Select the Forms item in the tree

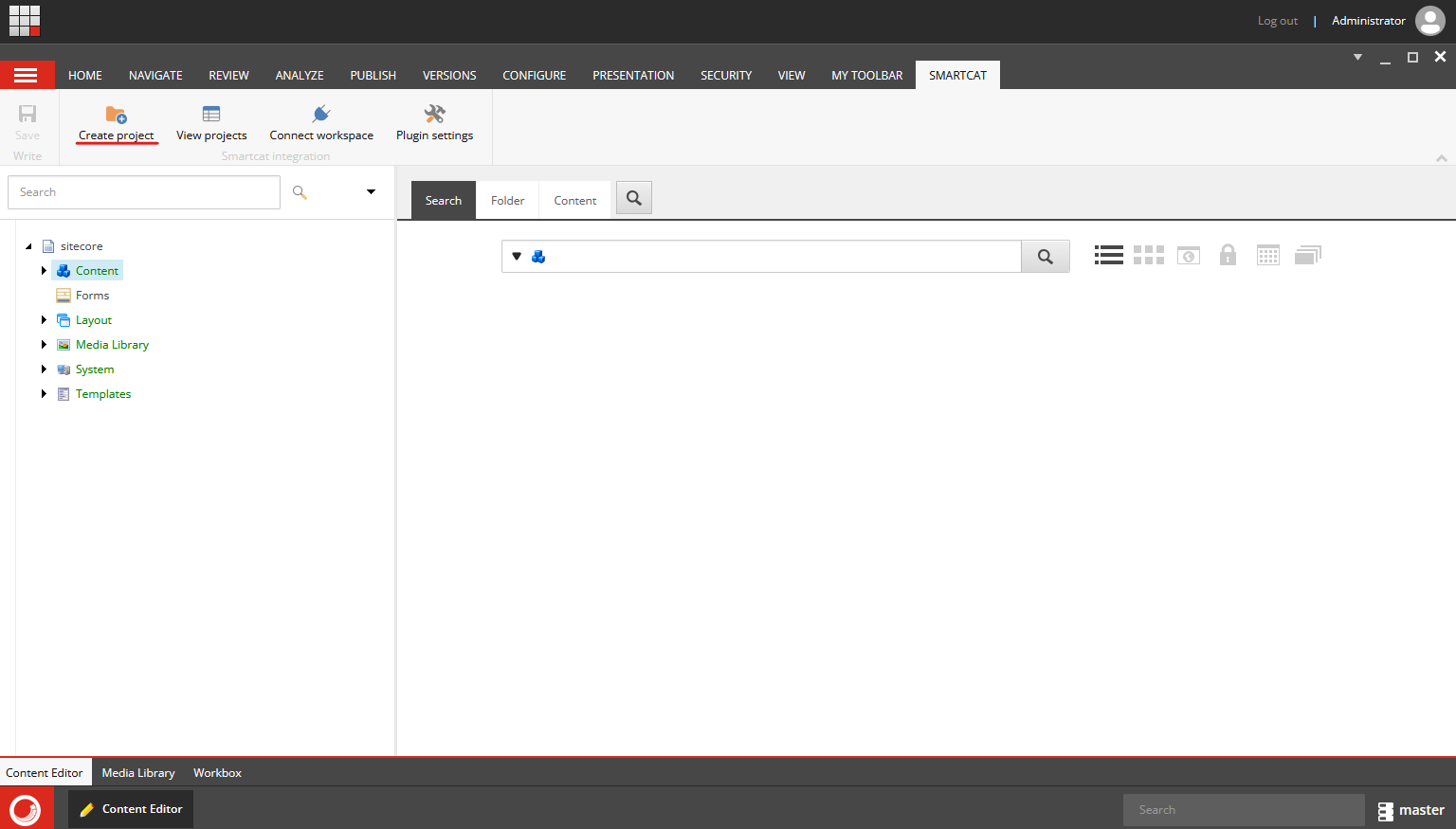92,296
